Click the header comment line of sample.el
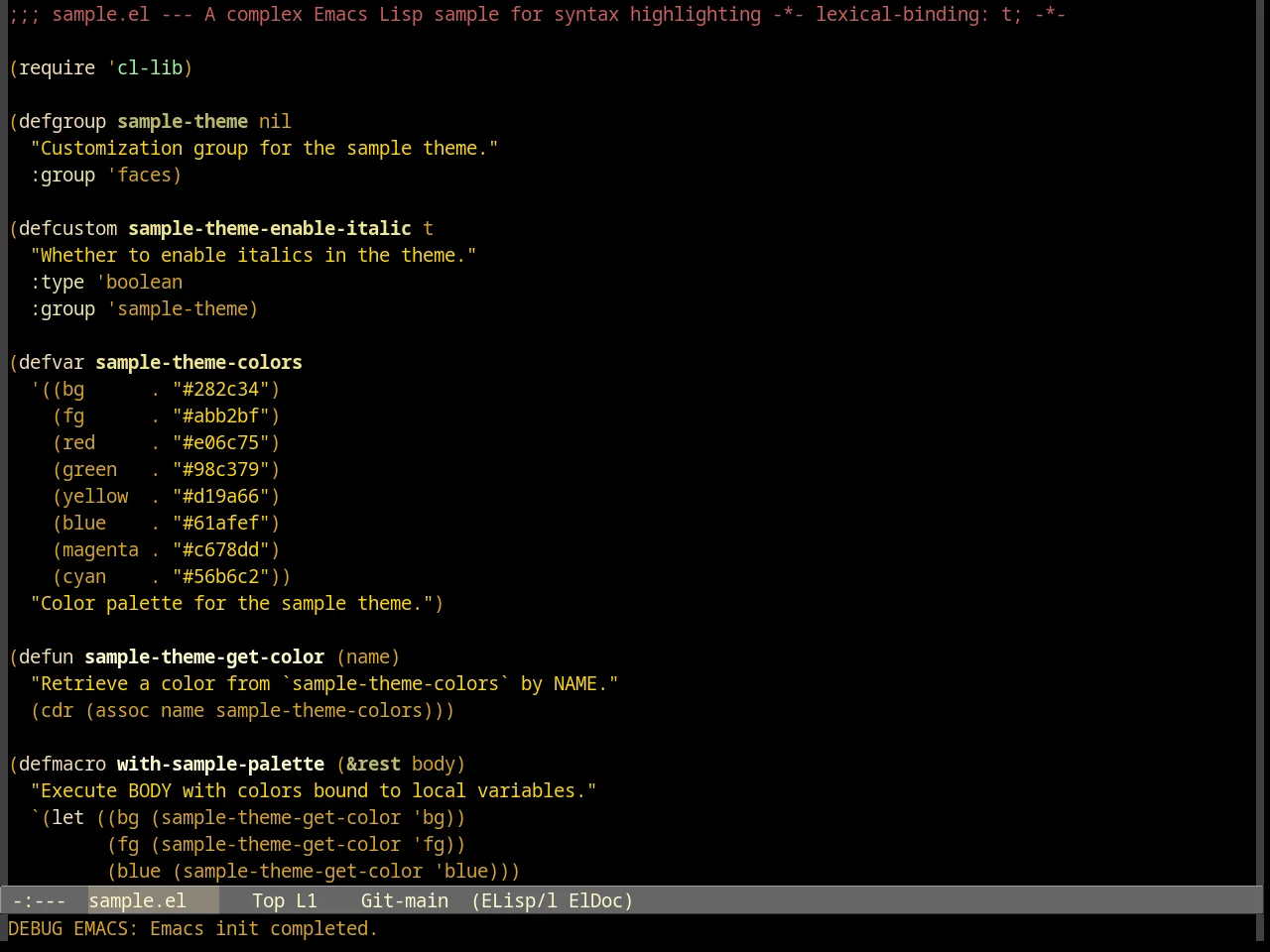Screen dimensions: 1270x952 coord(537,14)
